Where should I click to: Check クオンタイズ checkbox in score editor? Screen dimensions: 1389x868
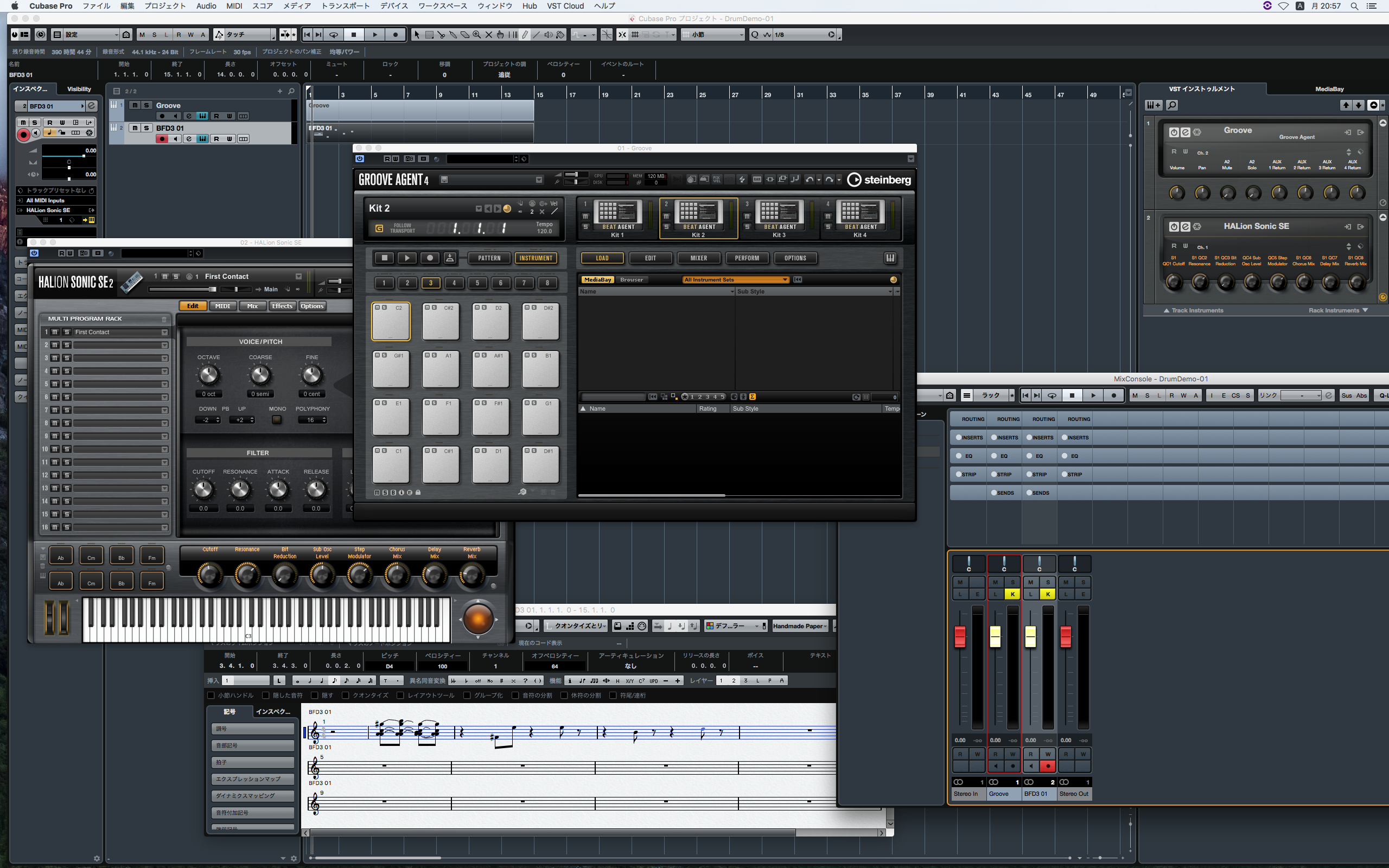346,695
